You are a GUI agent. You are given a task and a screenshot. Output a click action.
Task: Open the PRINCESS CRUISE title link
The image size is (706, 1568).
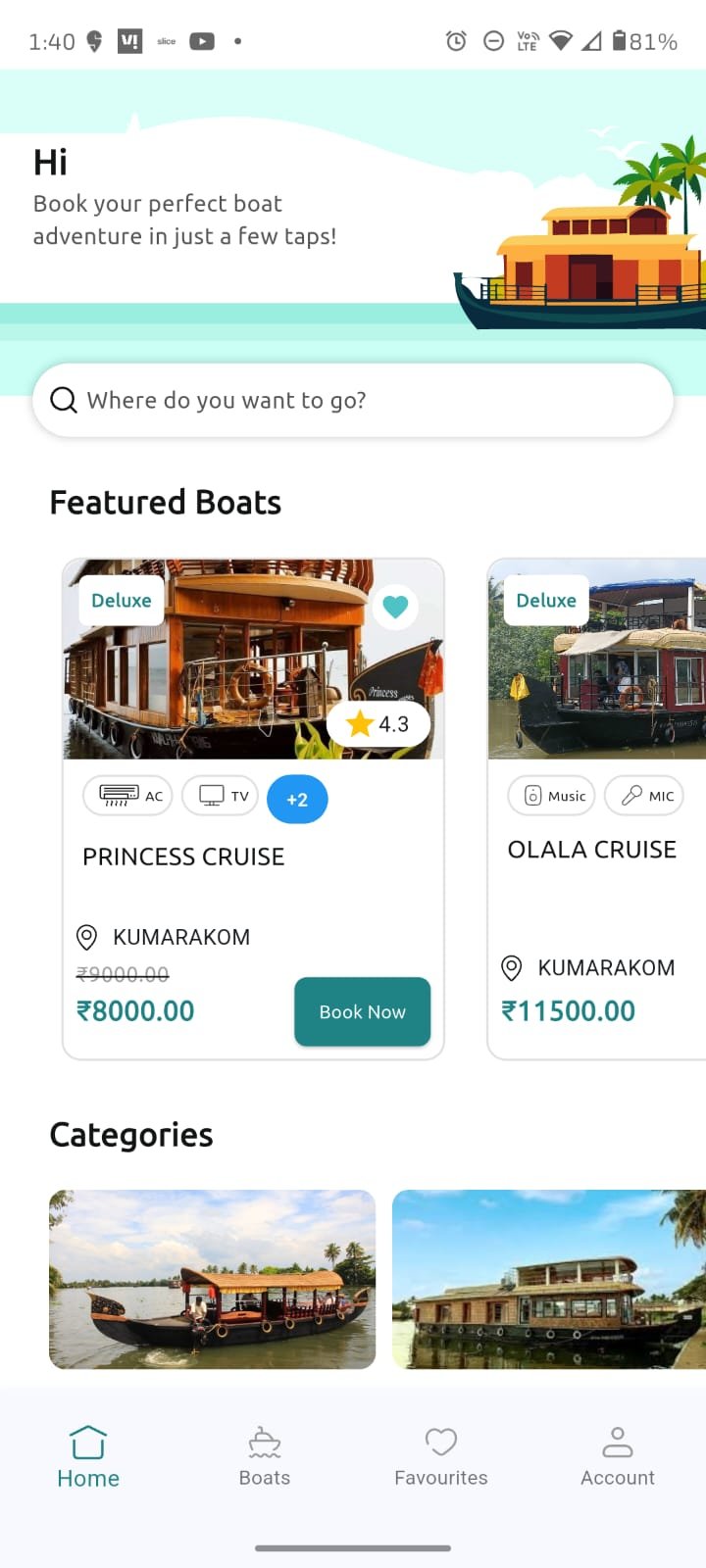pyautogui.click(x=183, y=857)
